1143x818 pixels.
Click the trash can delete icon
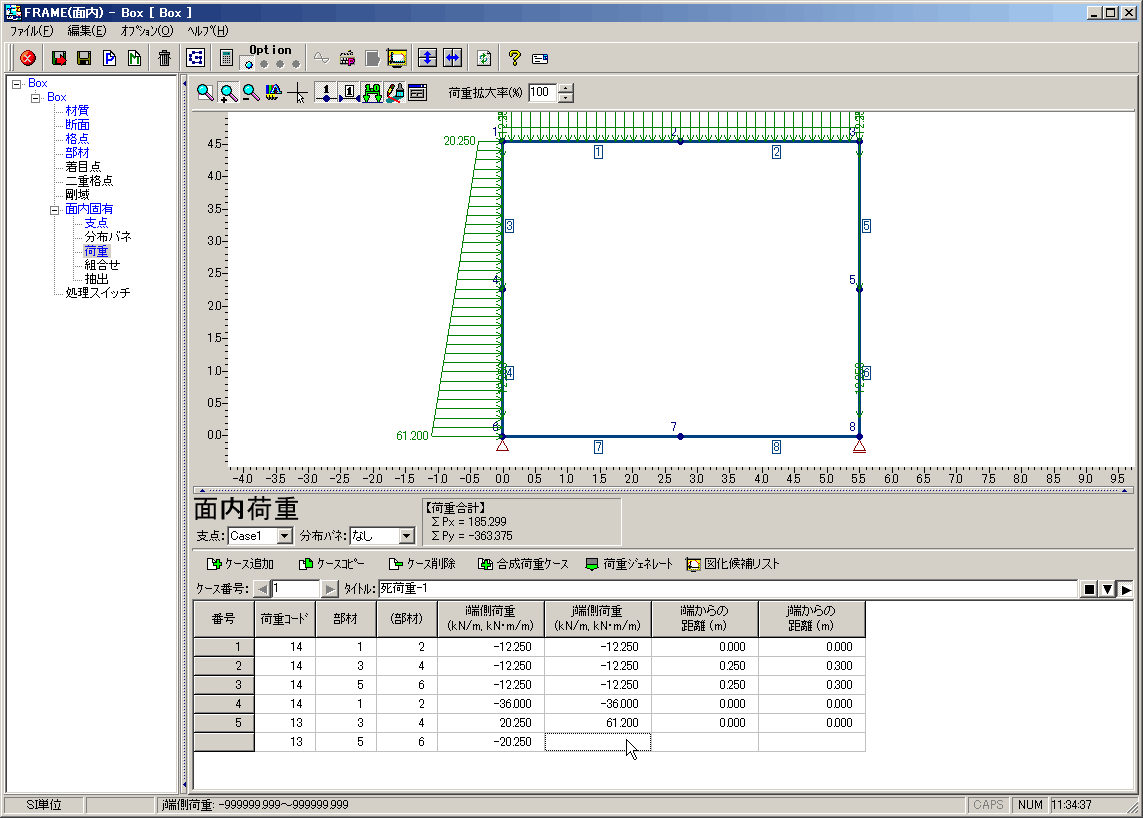pos(165,58)
